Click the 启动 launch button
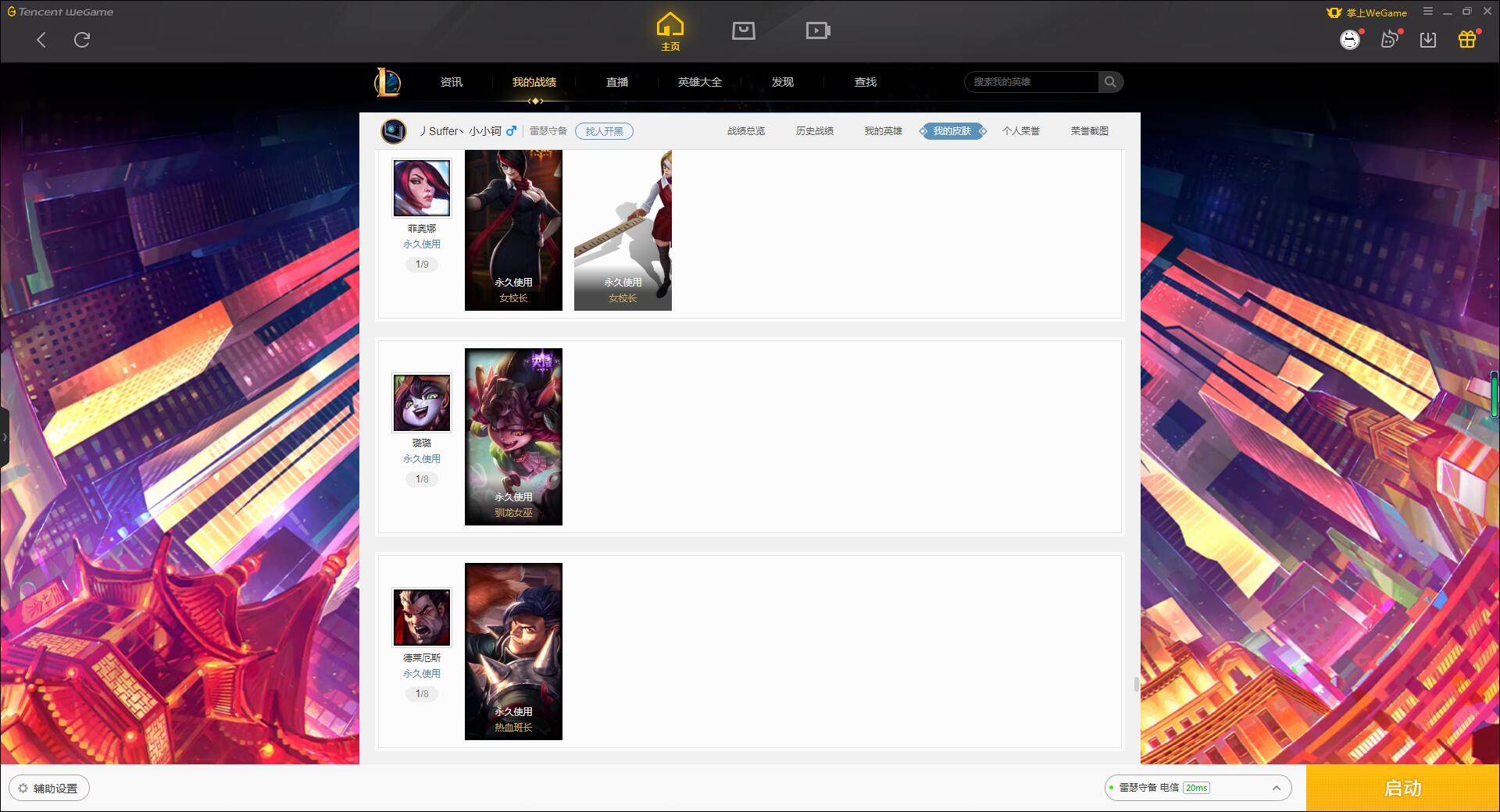Screen dimensions: 1500x812 (x=1402, y=789)
